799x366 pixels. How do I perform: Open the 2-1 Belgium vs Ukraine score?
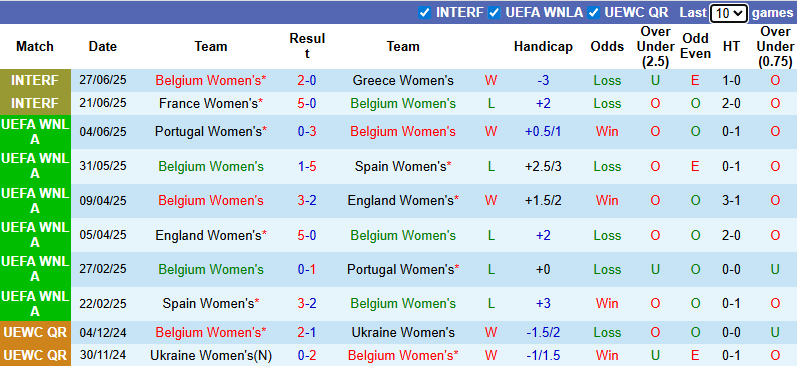(x=307, y=332)
